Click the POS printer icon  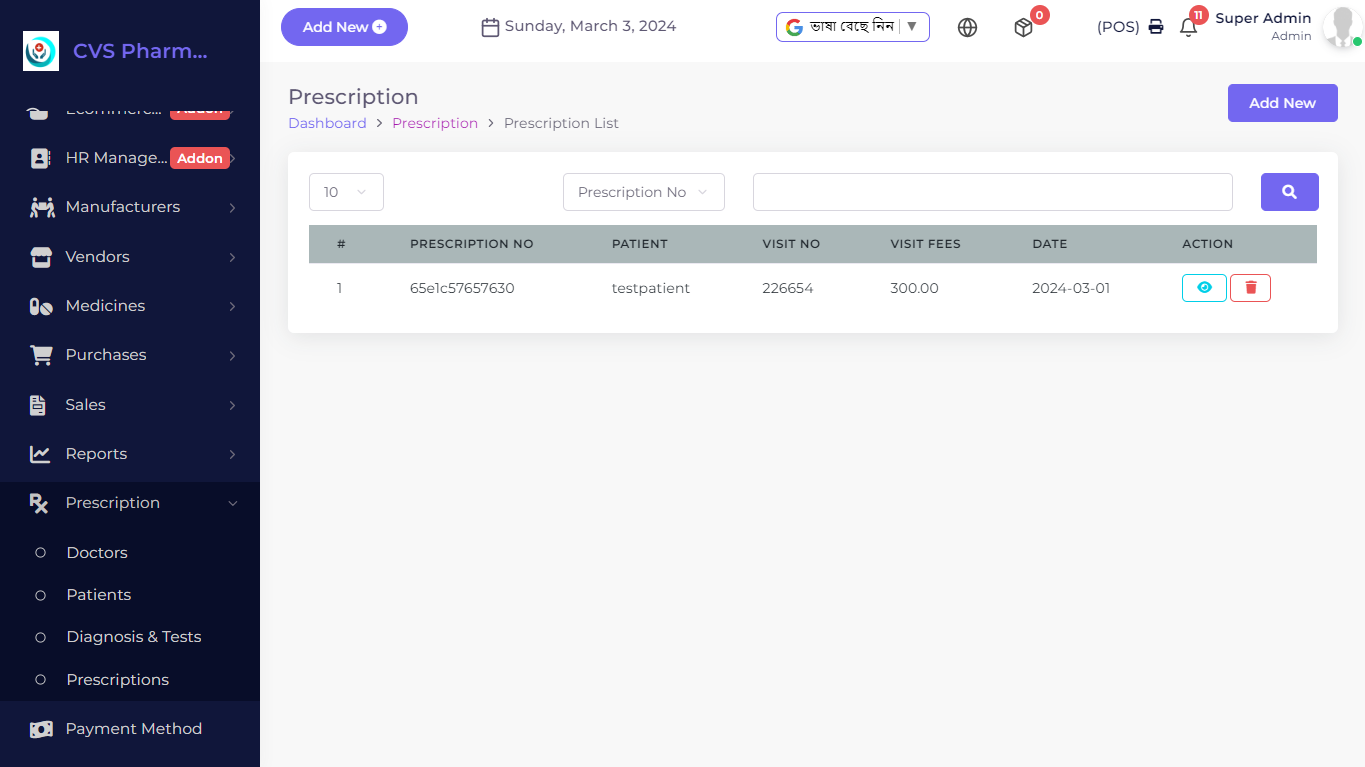pyautogui.click(x=1155, y=27)
